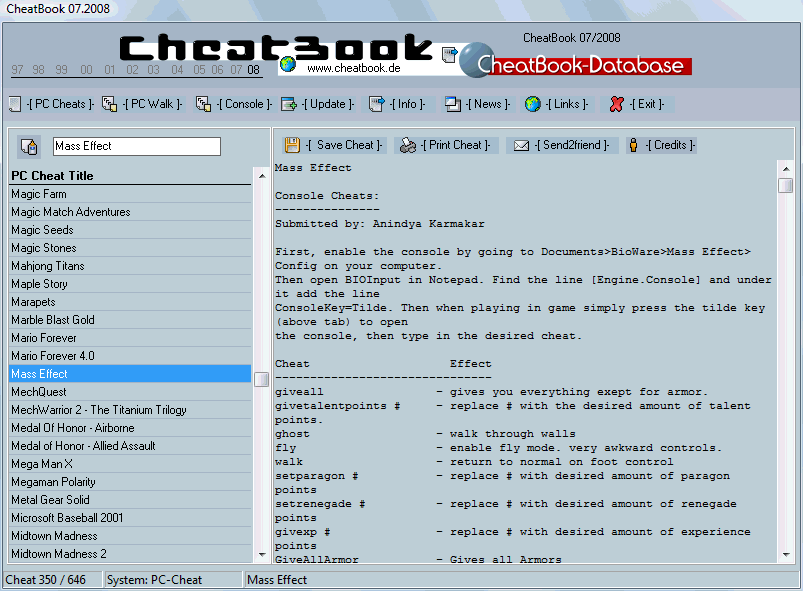Image resolution: width=803 pixels, height=591 pixels.
Task: Select Magic Stones in the list
Action: tap(130, 248)
